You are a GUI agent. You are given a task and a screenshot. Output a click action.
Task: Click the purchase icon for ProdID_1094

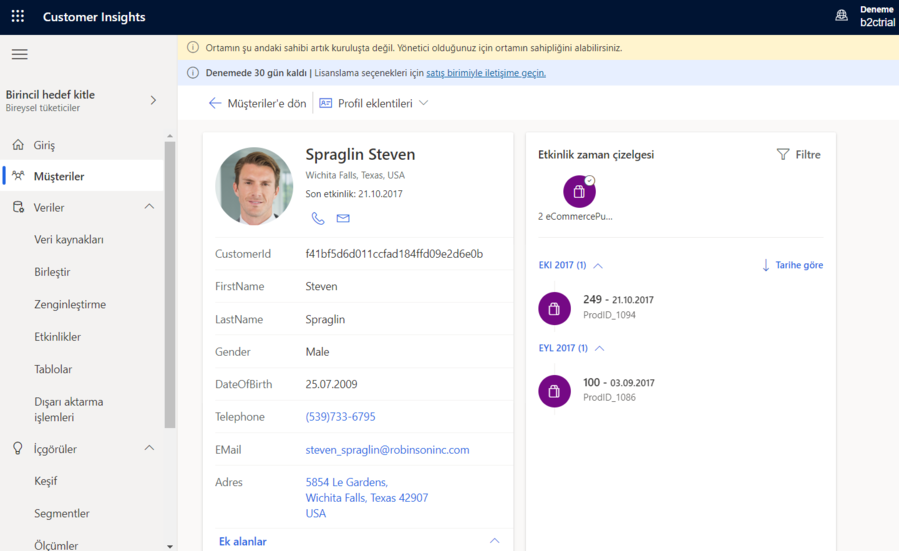pos(554,308)
